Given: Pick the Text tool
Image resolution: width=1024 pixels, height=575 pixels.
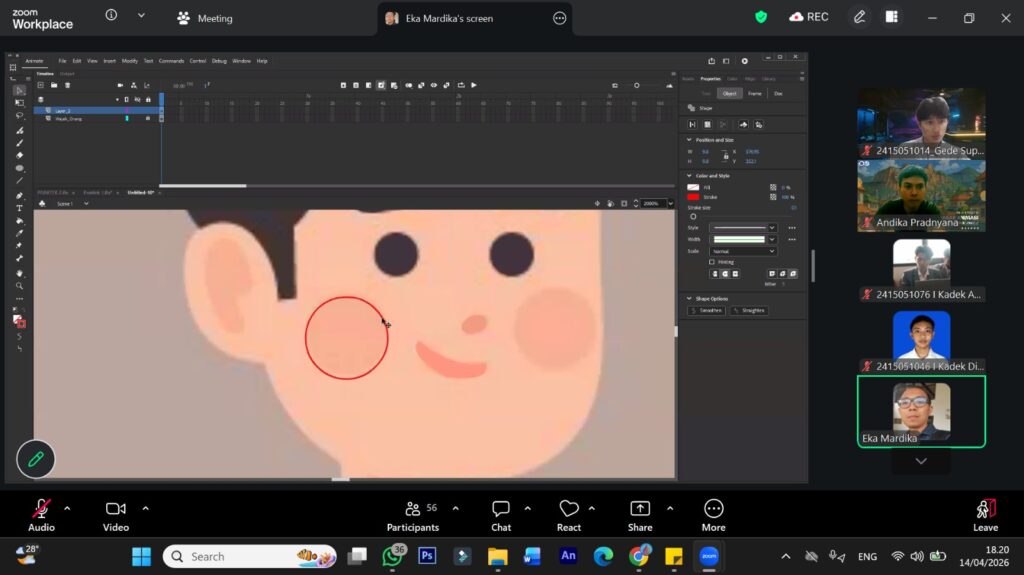Looking at the screenshot, I should click(19, 208).
